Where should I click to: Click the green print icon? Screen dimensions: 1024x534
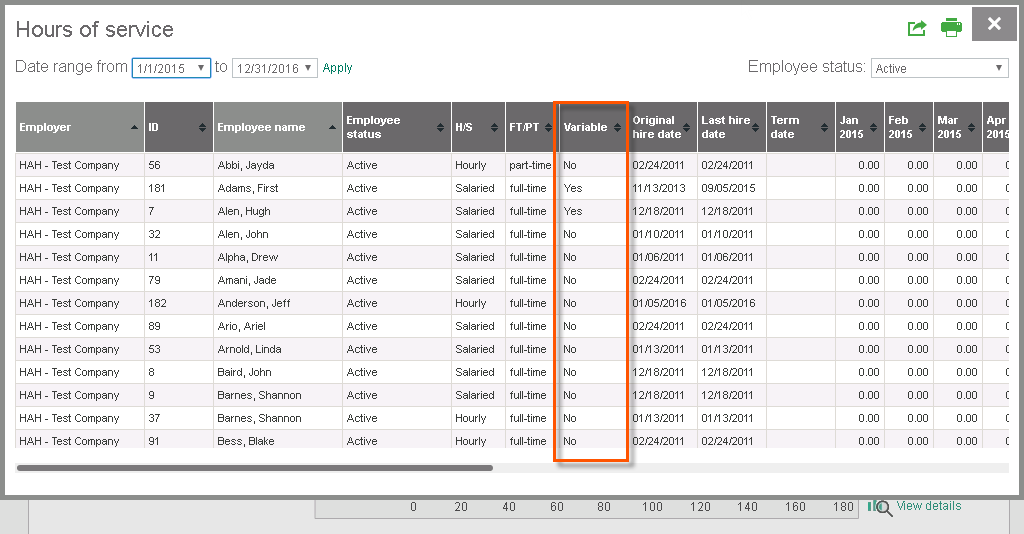coord(951,28)
